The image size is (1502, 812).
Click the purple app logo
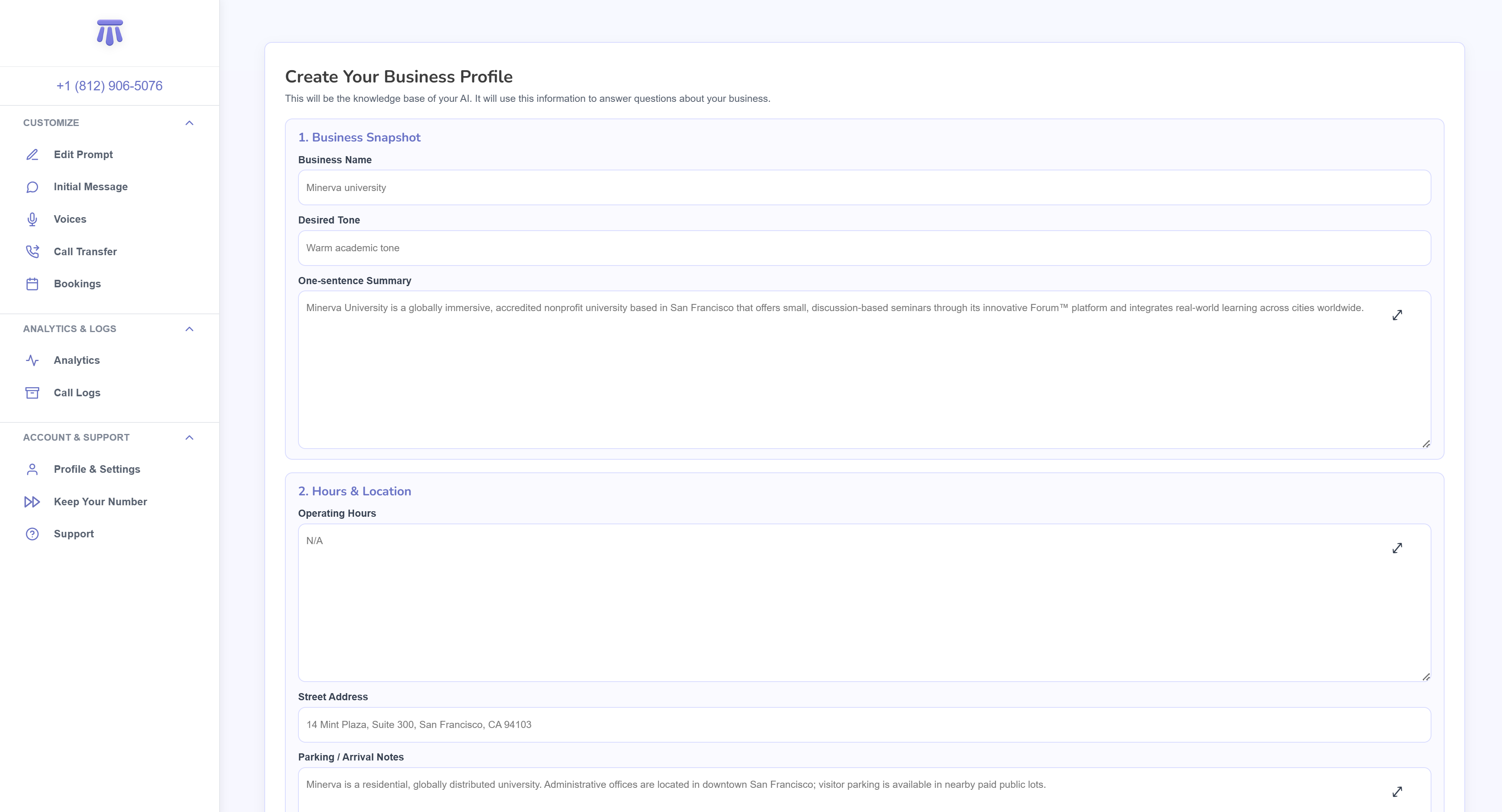point(110,32)
